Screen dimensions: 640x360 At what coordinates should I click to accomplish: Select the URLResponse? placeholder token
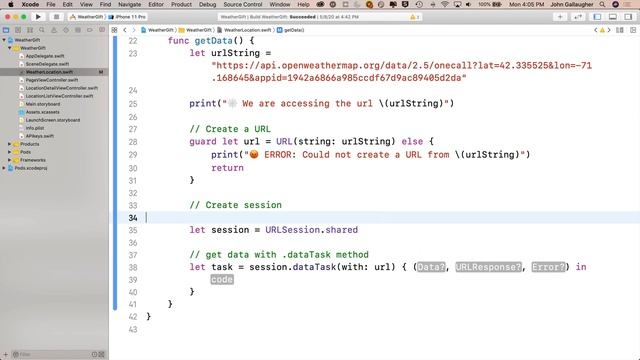pyautogui.click(x=489, y=267)
